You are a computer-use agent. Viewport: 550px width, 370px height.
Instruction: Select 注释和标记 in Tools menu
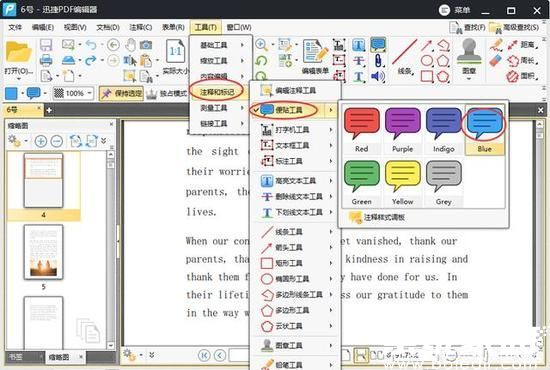click(x=217, y=92)
